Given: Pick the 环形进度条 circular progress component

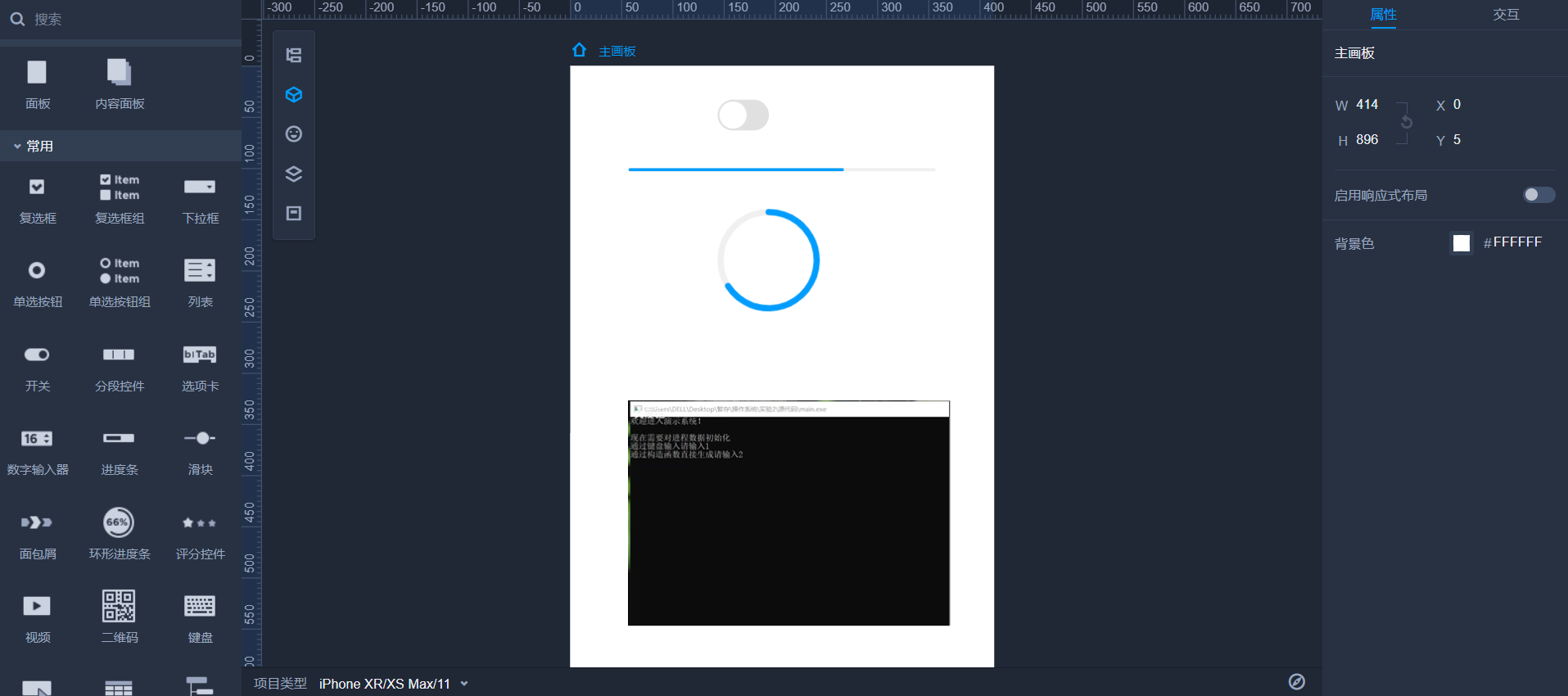Looking at the screenshot, I should (x=120, y=534).
